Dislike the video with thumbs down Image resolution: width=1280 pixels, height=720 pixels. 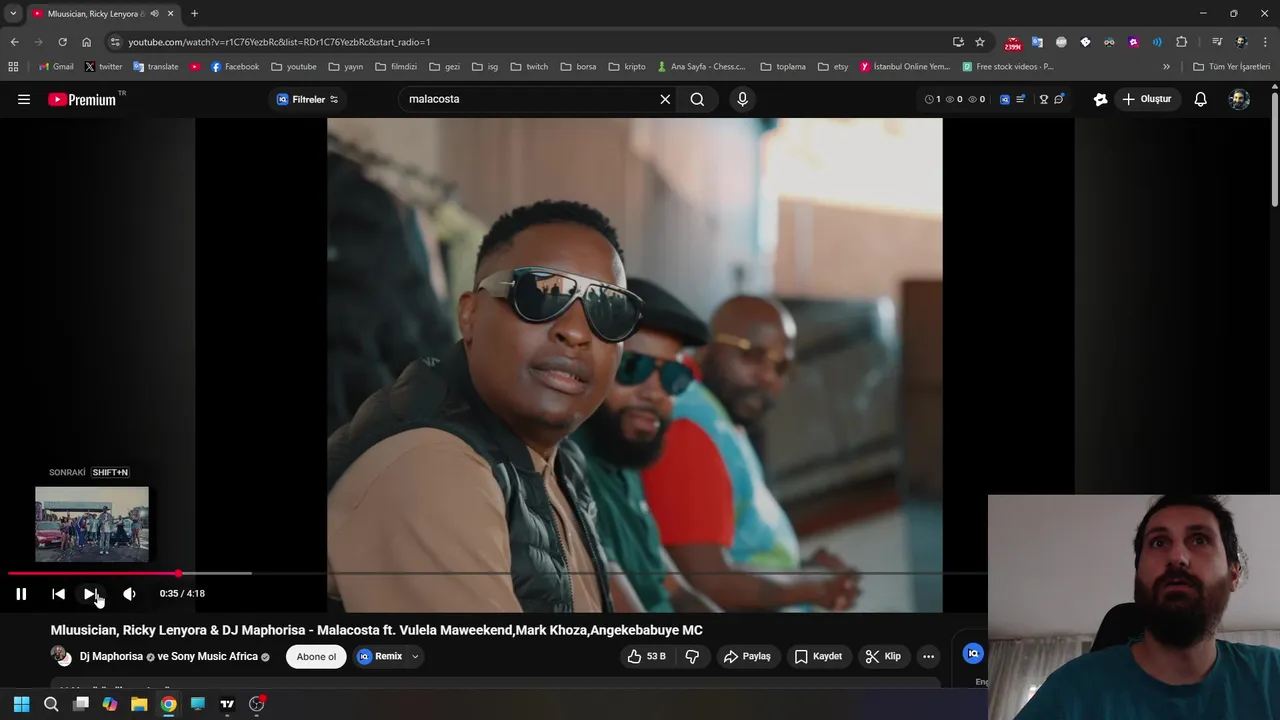(692, 657)
